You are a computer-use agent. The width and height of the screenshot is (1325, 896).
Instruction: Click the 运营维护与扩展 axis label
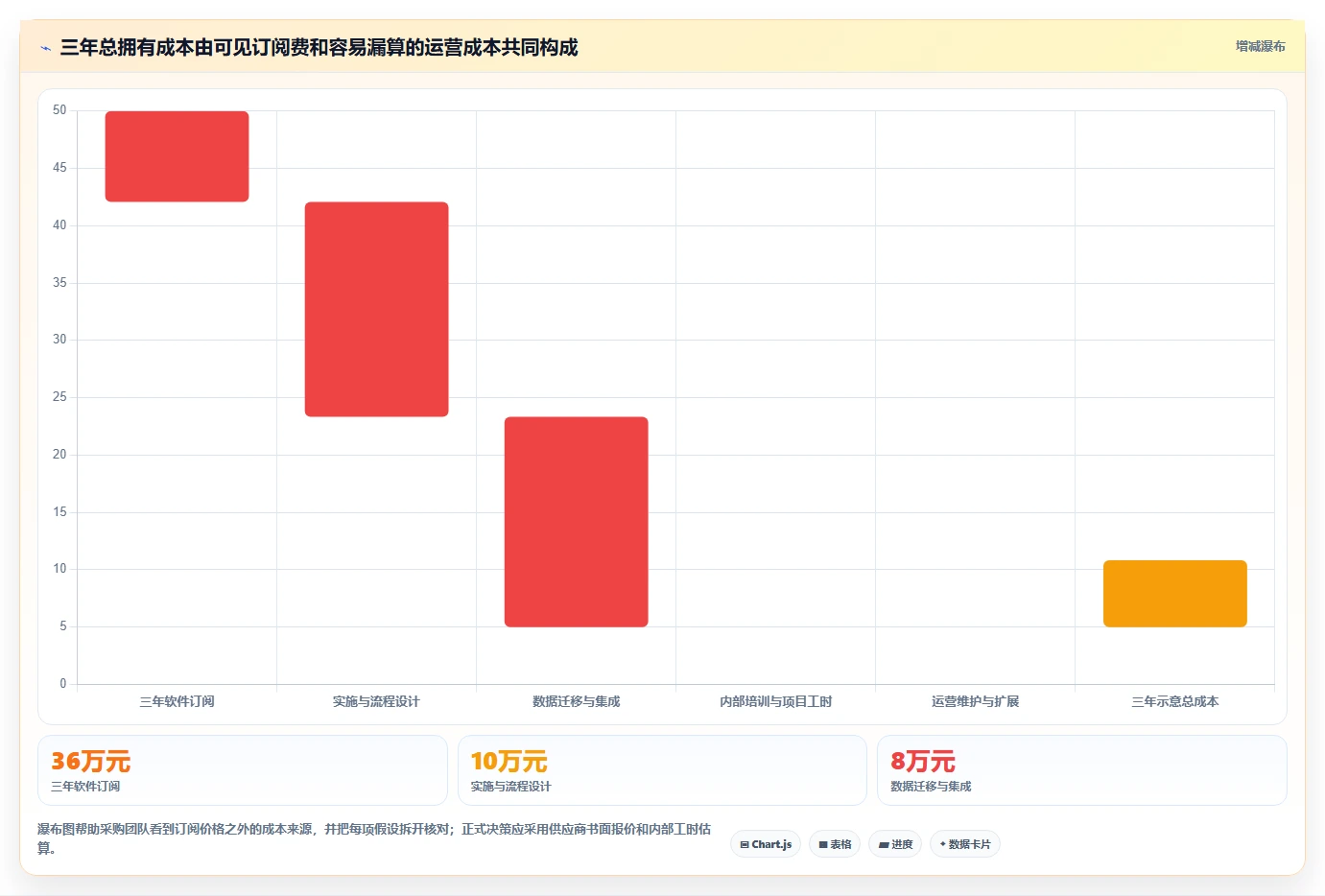[975, 701]
